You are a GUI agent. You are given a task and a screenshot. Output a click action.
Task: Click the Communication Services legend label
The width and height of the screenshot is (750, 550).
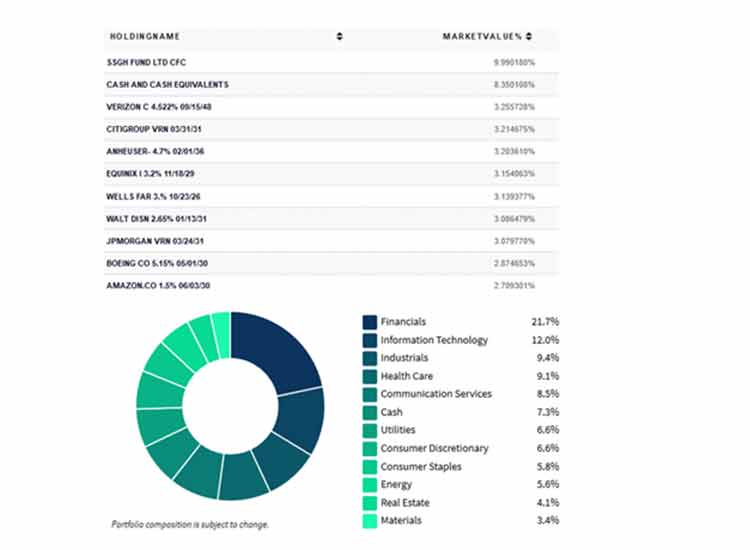click(x=436, y=394)
